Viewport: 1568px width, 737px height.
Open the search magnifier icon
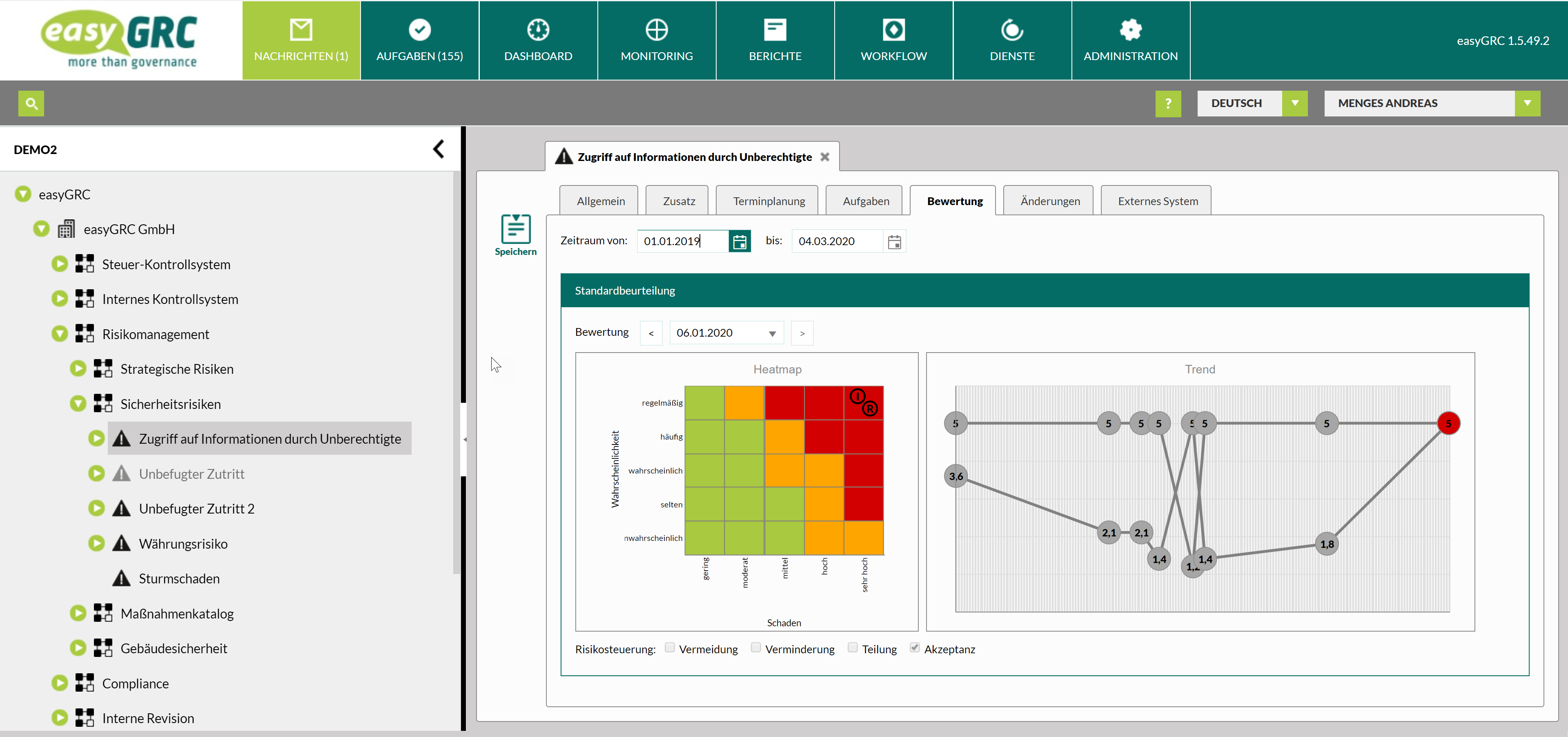tap(31, 103)
